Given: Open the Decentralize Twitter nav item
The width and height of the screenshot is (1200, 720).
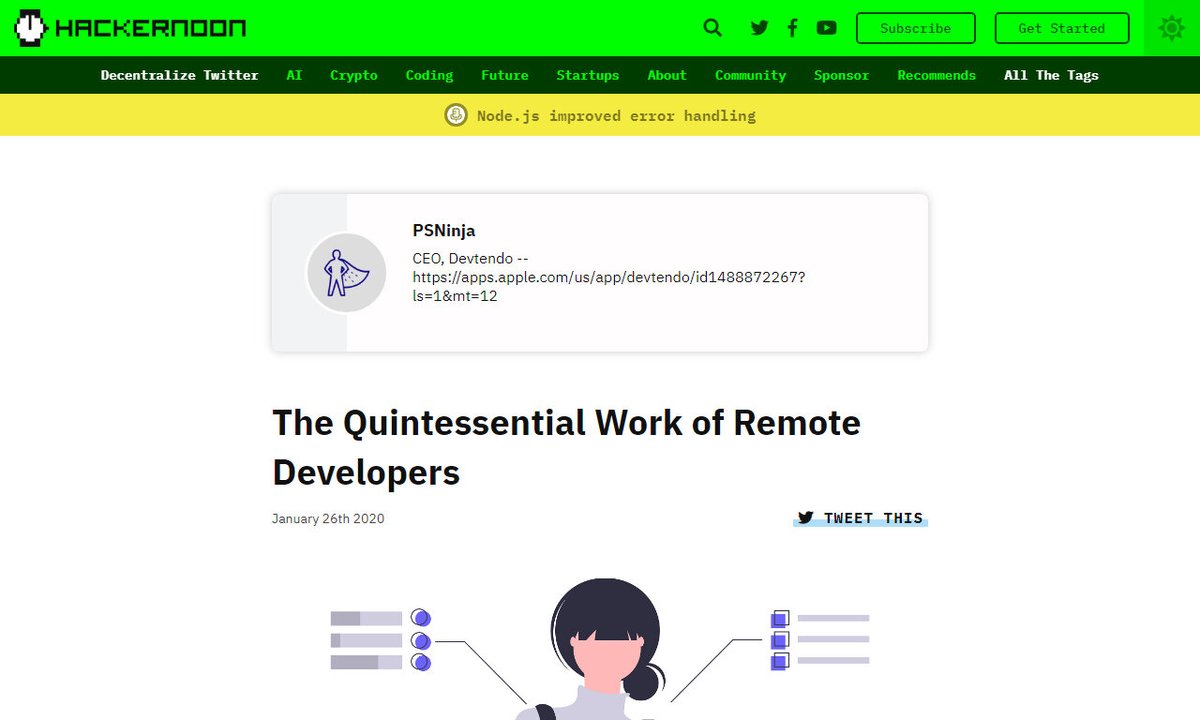Looking at the screenshot, I should 180,75.
